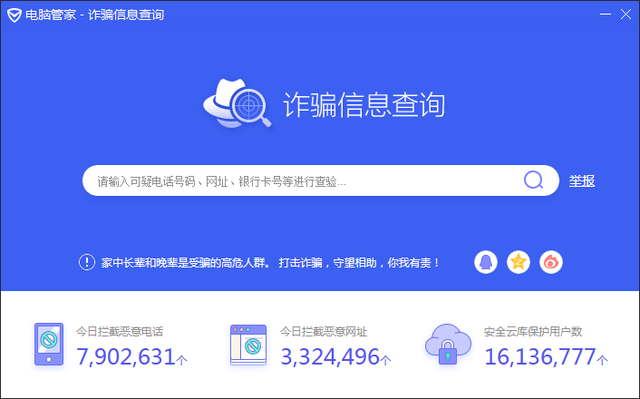Click the search magnifier icon

[533, 180]
